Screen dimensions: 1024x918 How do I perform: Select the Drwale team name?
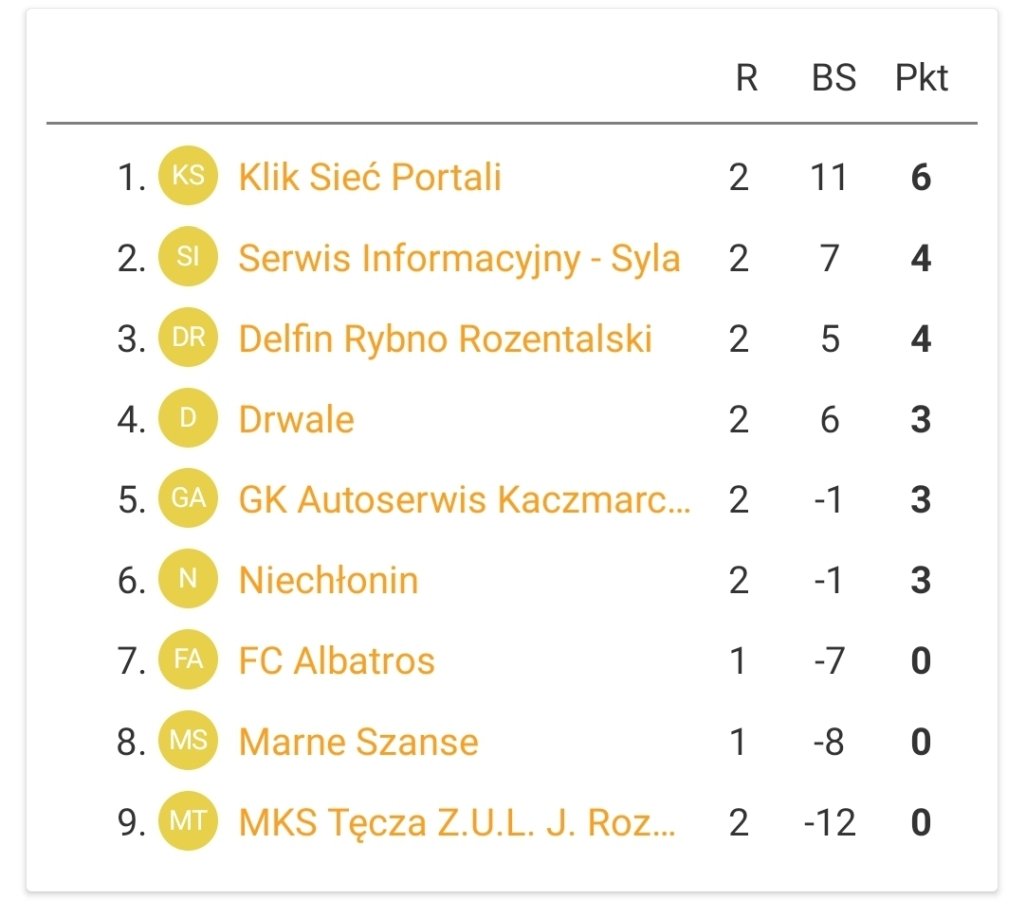click(x=296, y=419)
